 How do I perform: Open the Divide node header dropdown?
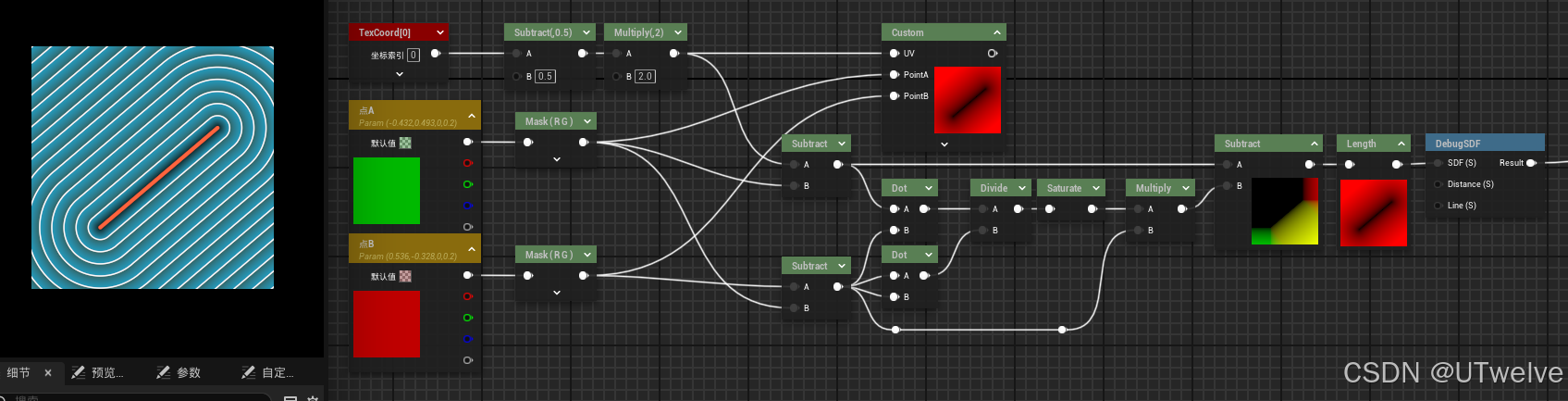point(1022,188)
